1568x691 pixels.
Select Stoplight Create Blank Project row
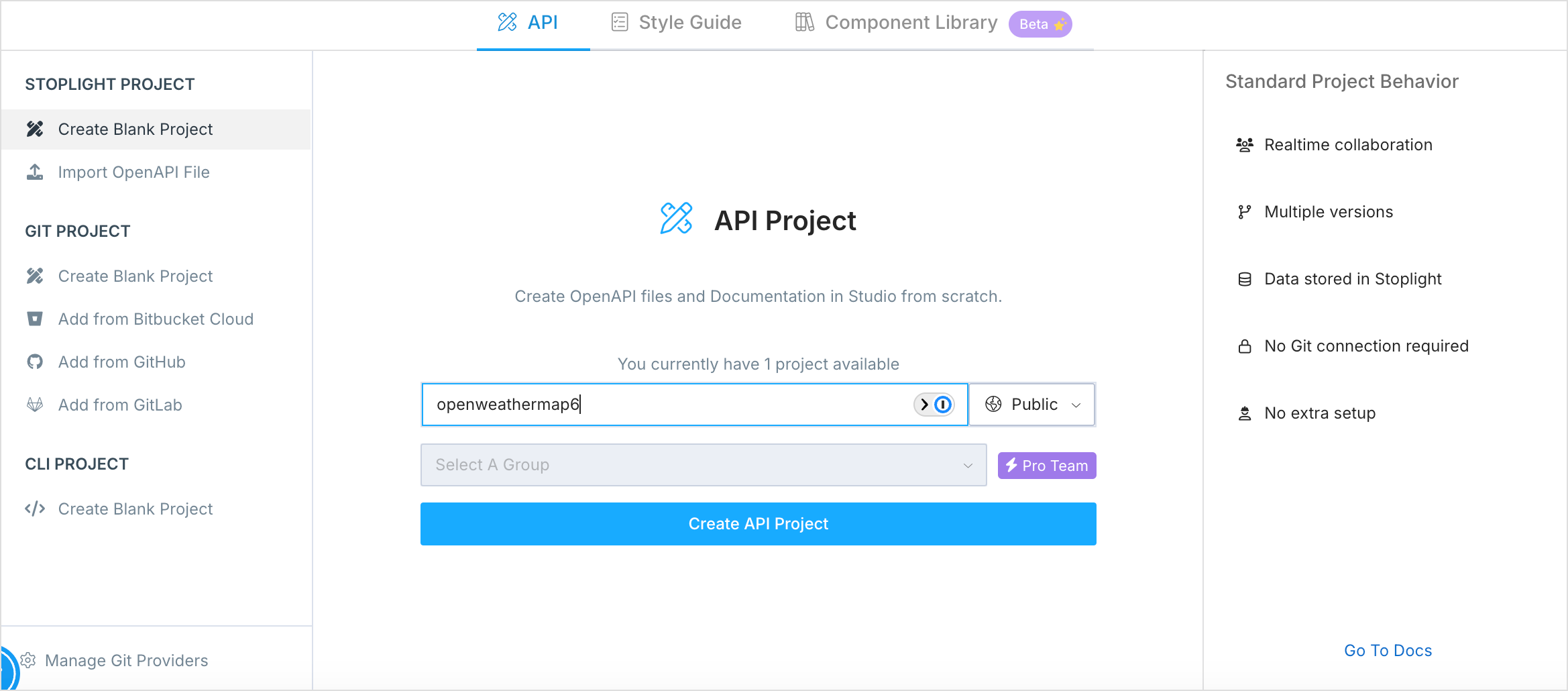pos(156,129)
